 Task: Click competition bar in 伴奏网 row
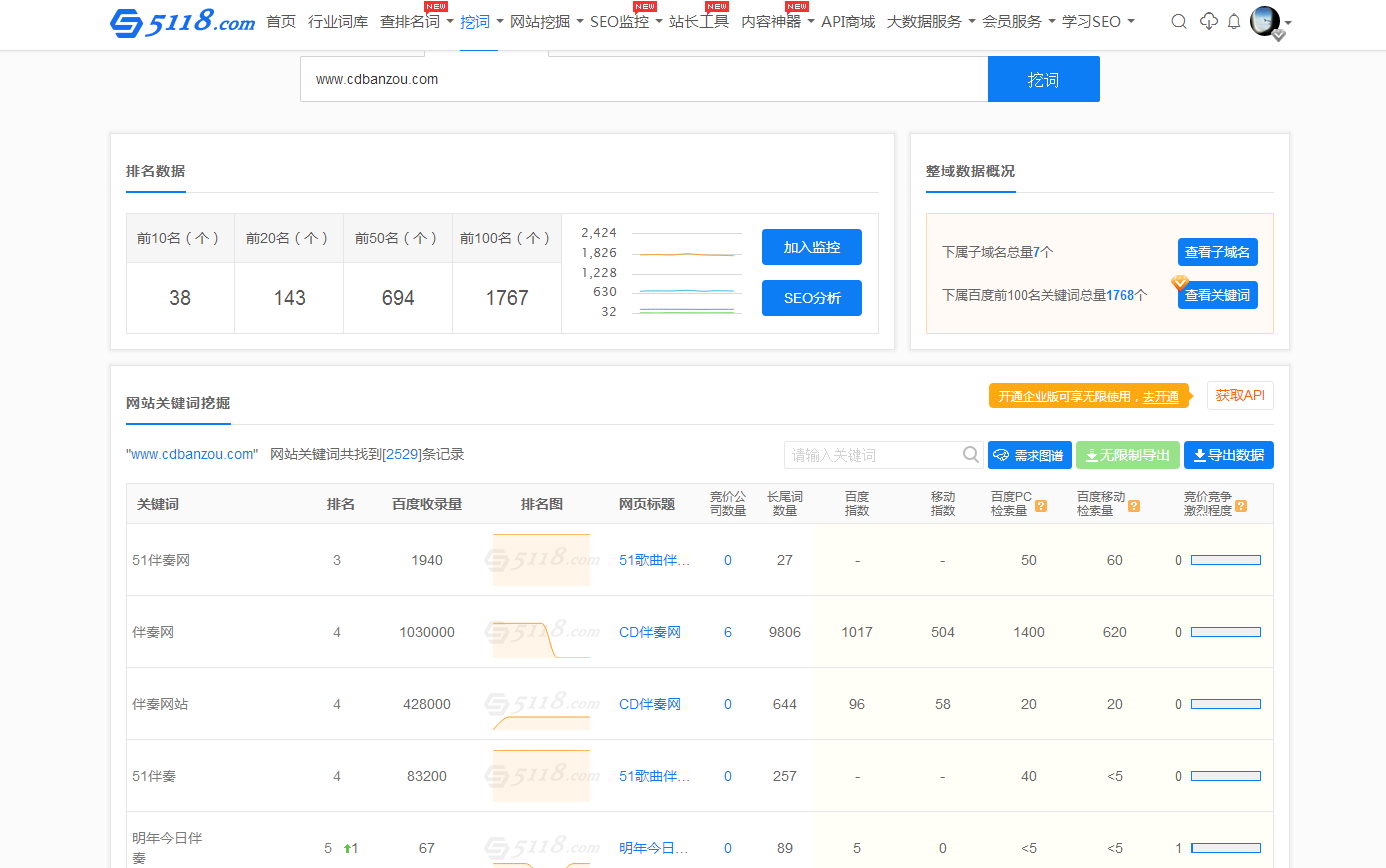[x=1226, y=632]
